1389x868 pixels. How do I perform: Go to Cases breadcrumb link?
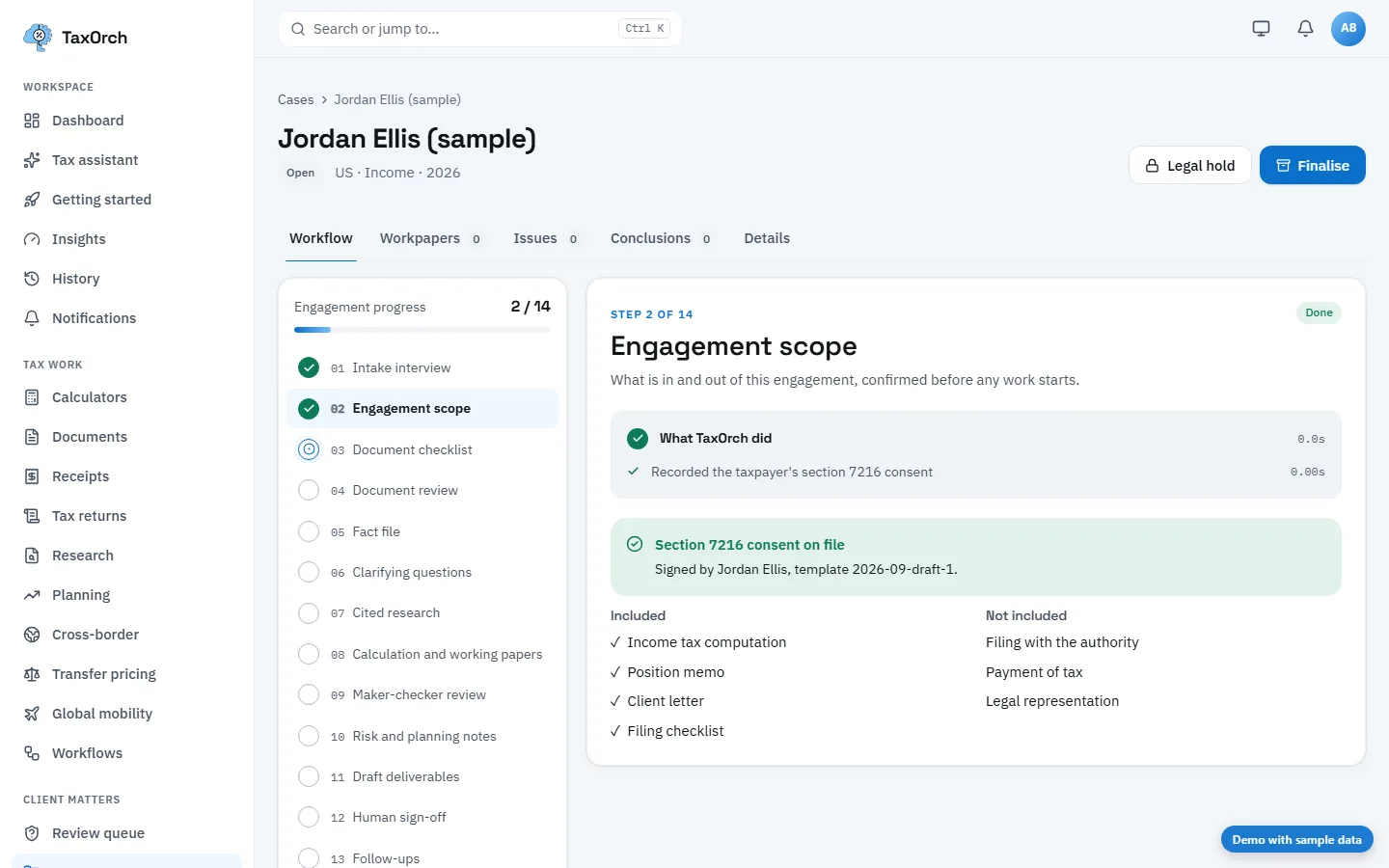(295, 99)
